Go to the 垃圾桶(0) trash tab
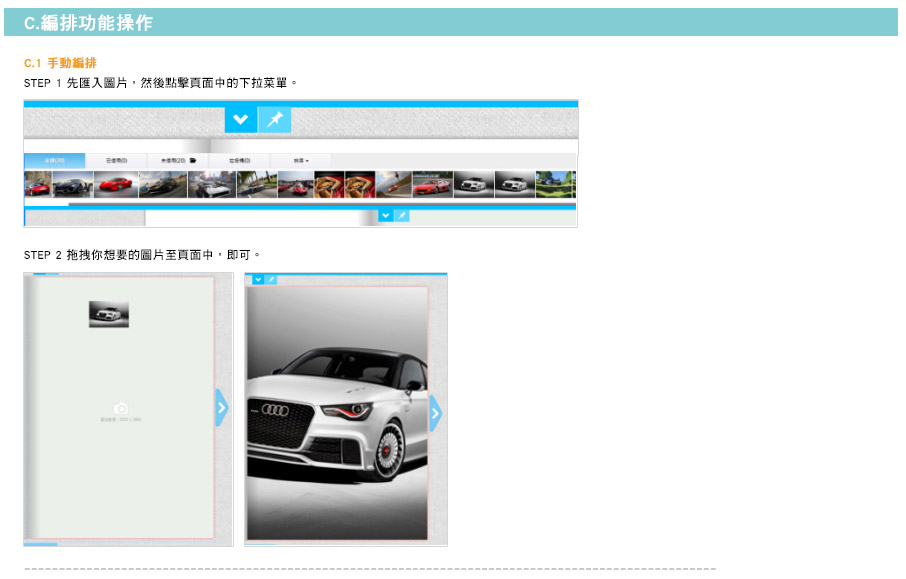The height and width of the screenshot is (579, 906). tap(239, 161)
